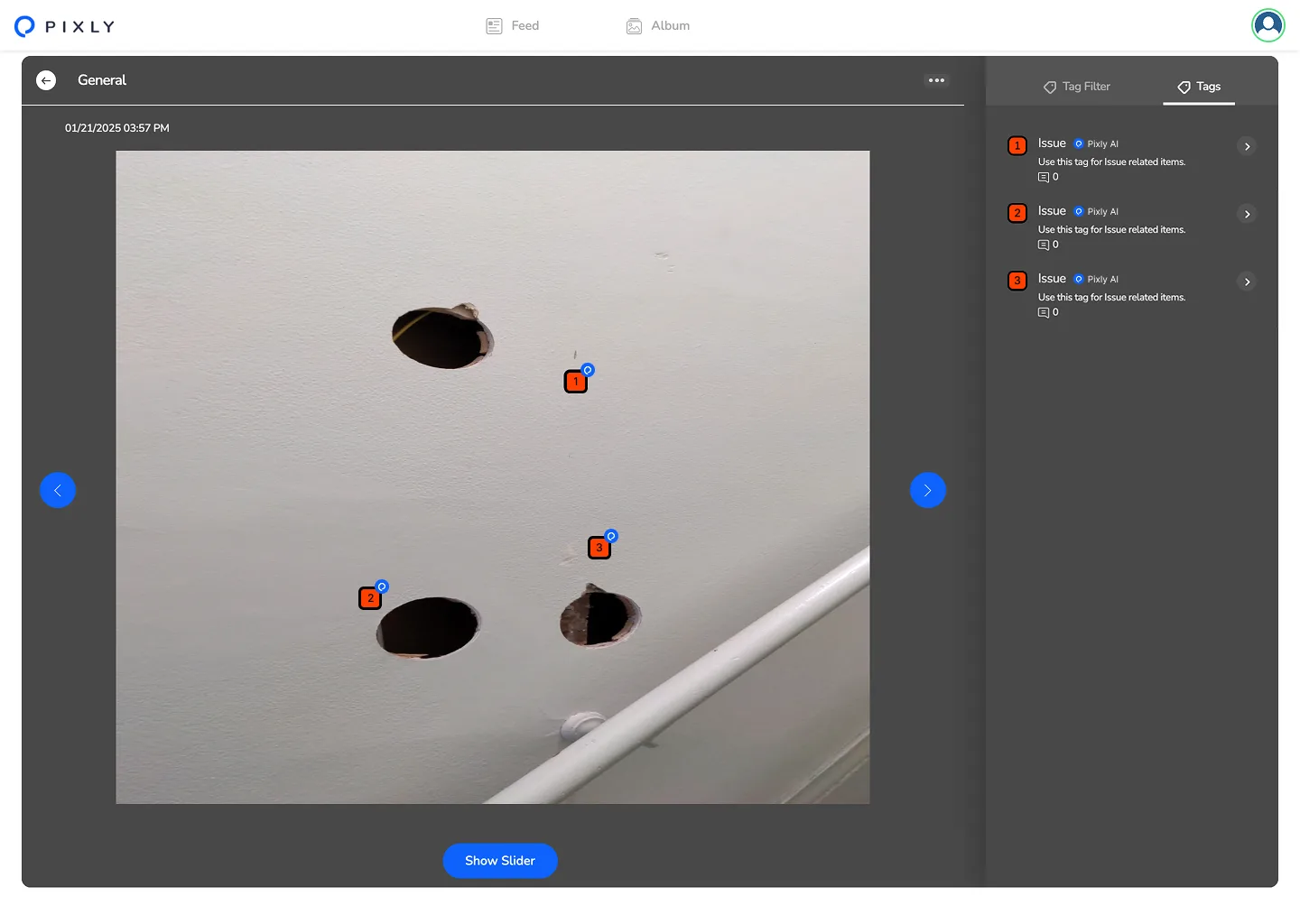This screenshot has width=1300, height=924.
Task: Click description text under Issue tag 1
Action: point(1111,162)
